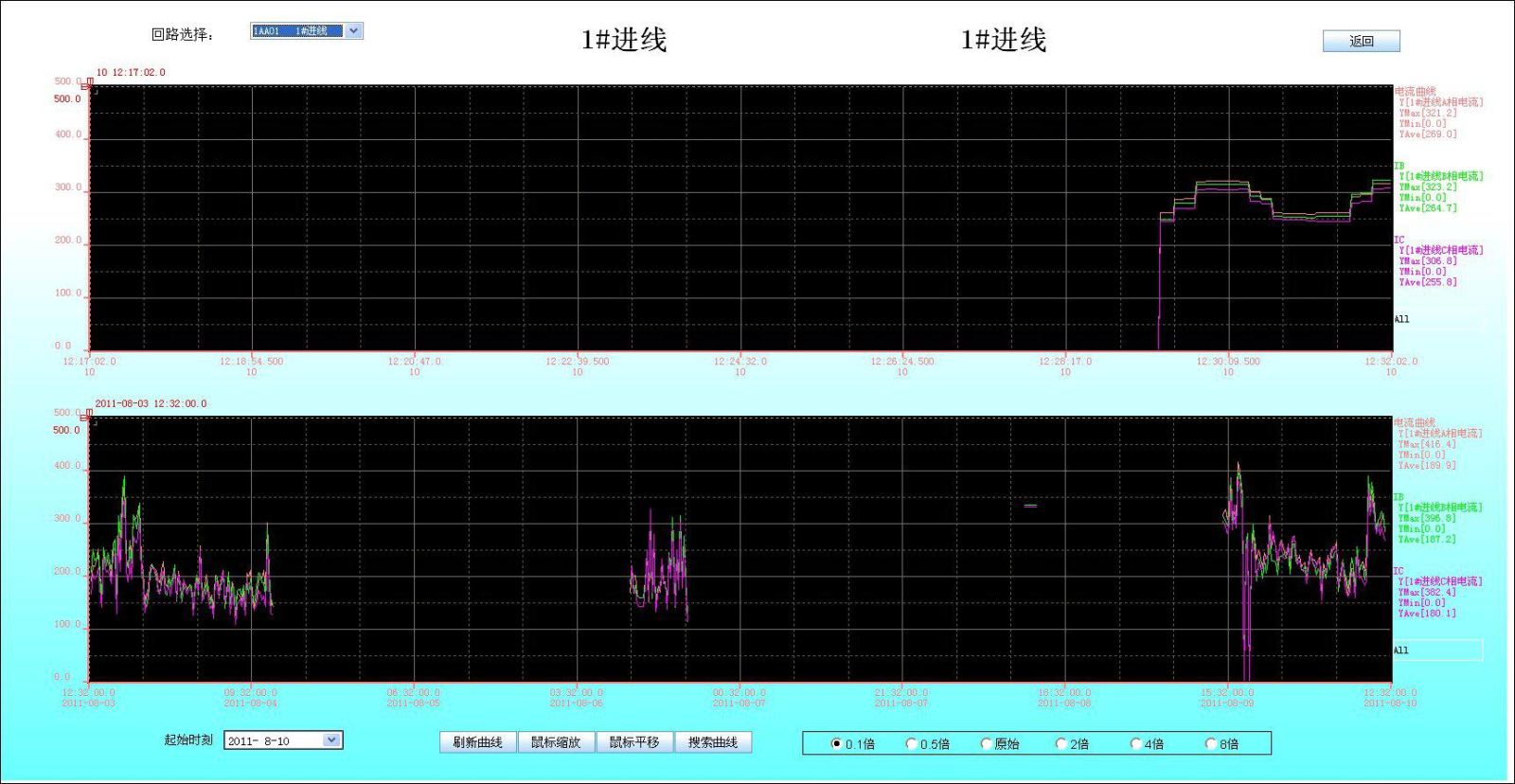Click the lower chart's YMax[382.4] C-phase legend
1515x784 pixels.
[x=1427, y=592]
